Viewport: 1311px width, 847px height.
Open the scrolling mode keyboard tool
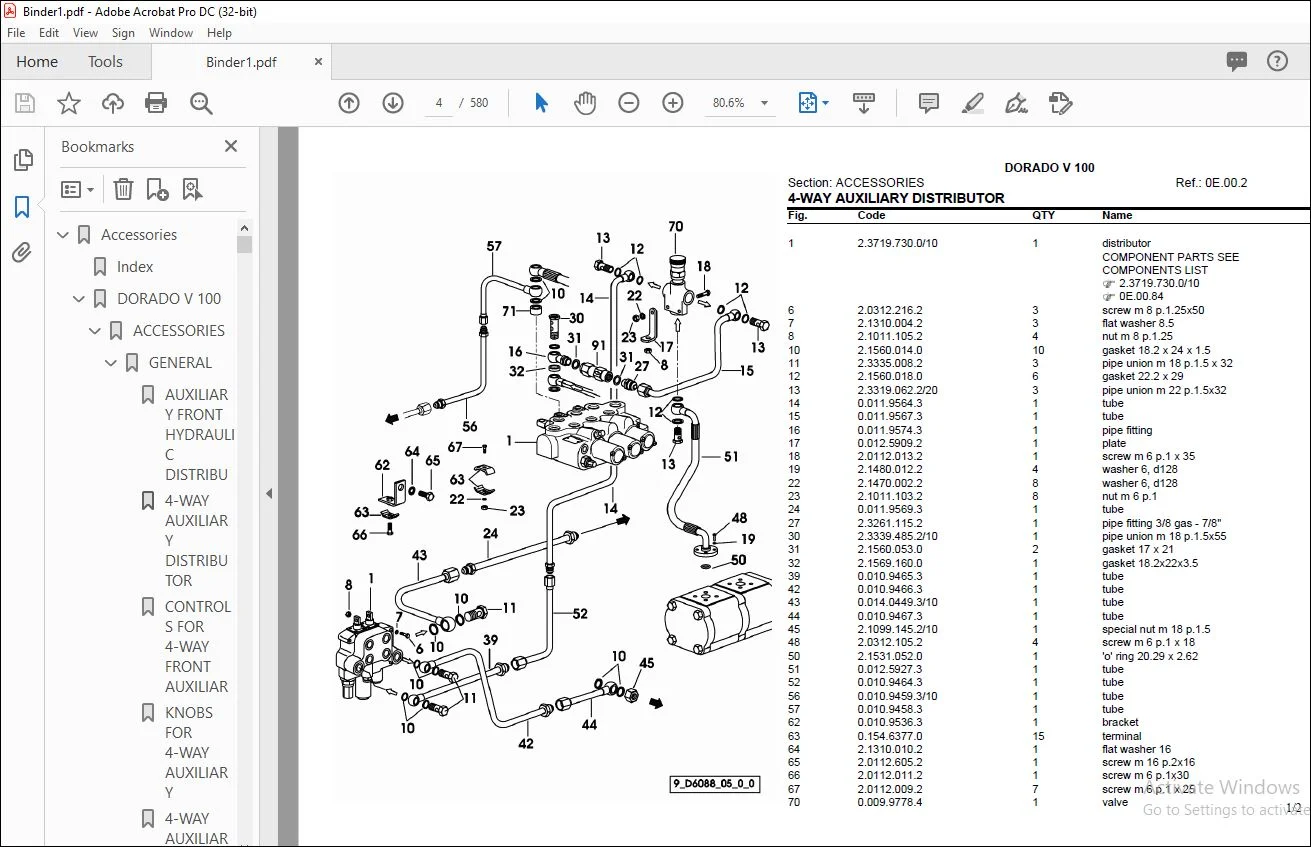coord(864,103)
